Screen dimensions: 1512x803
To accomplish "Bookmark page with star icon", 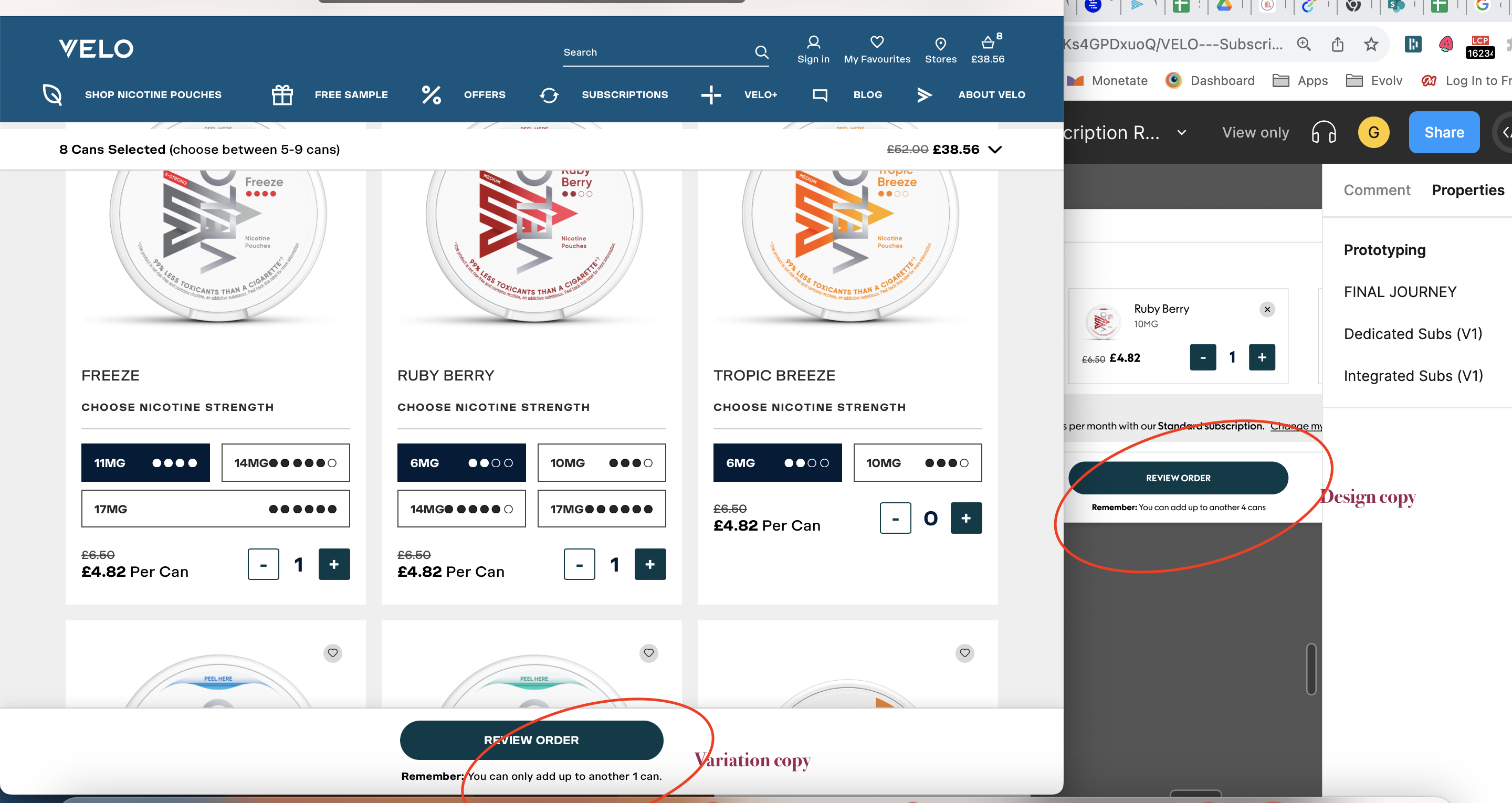I will coord(1371,44).
